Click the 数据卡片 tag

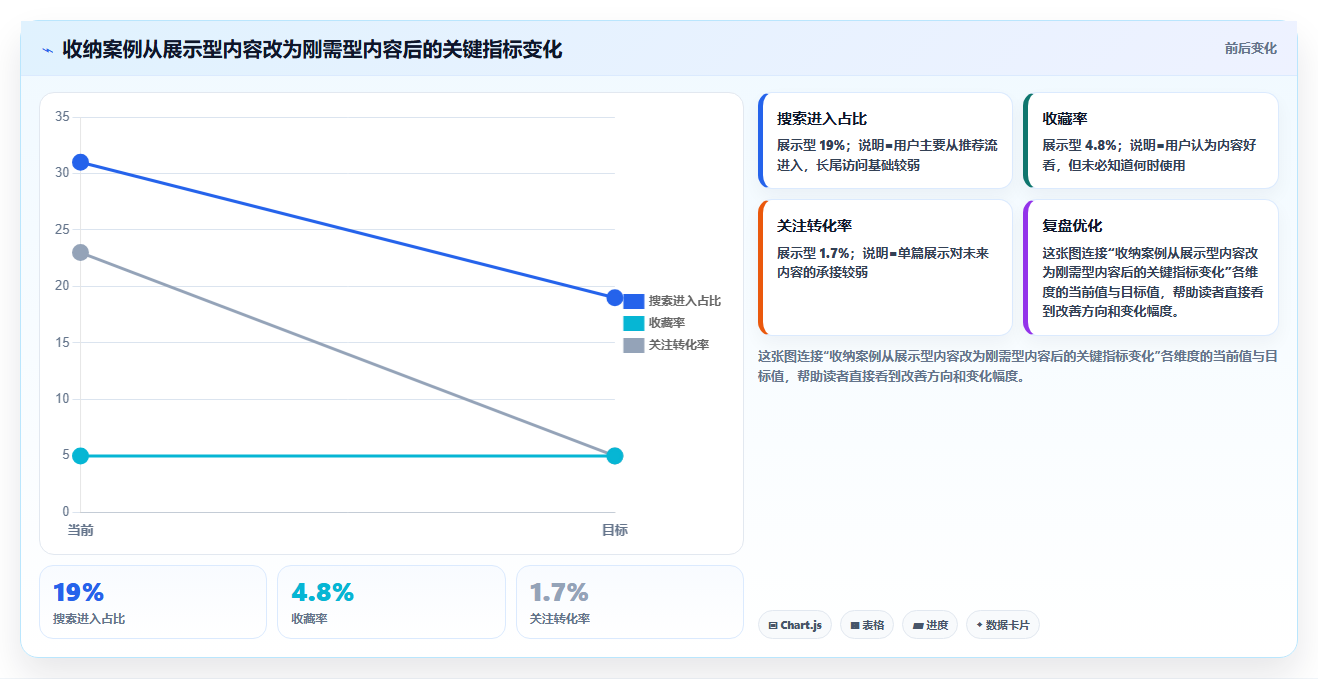click(x=1003, y=625)
